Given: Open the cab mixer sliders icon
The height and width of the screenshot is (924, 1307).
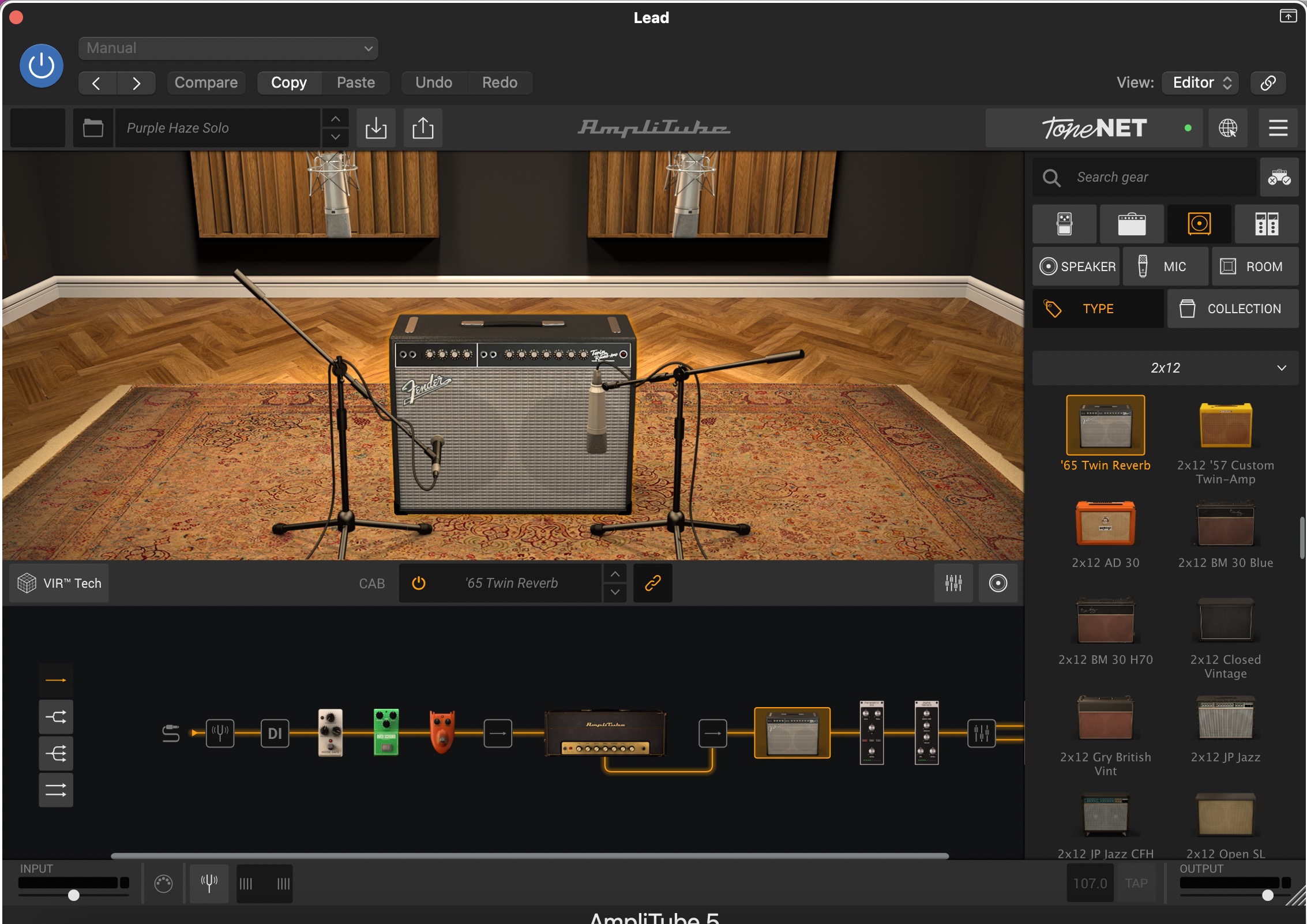Looking at the screenshot, I should point(953,583).
